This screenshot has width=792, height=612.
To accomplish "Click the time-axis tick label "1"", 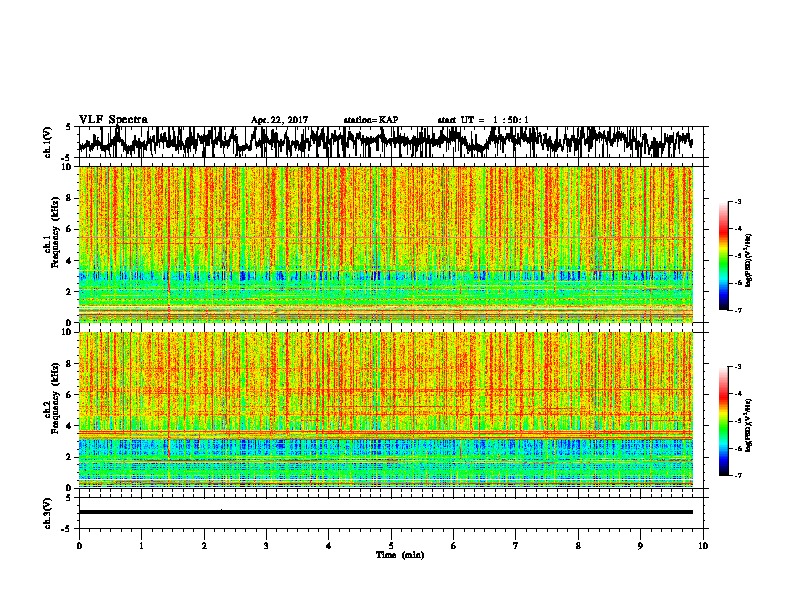I will point(141,546).
